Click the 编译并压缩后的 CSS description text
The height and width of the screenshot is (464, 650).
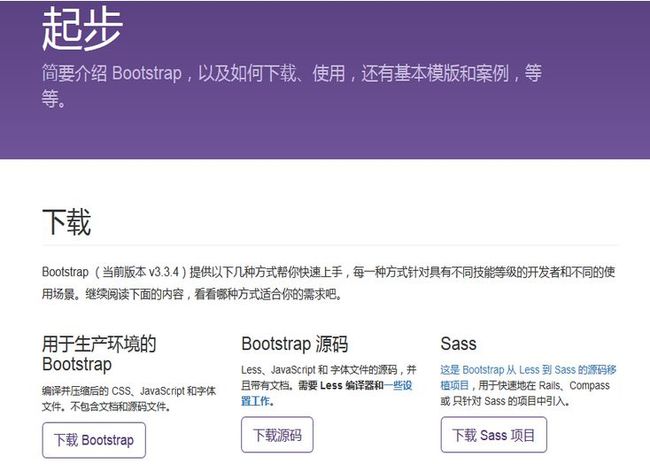(x=129, y=398)
